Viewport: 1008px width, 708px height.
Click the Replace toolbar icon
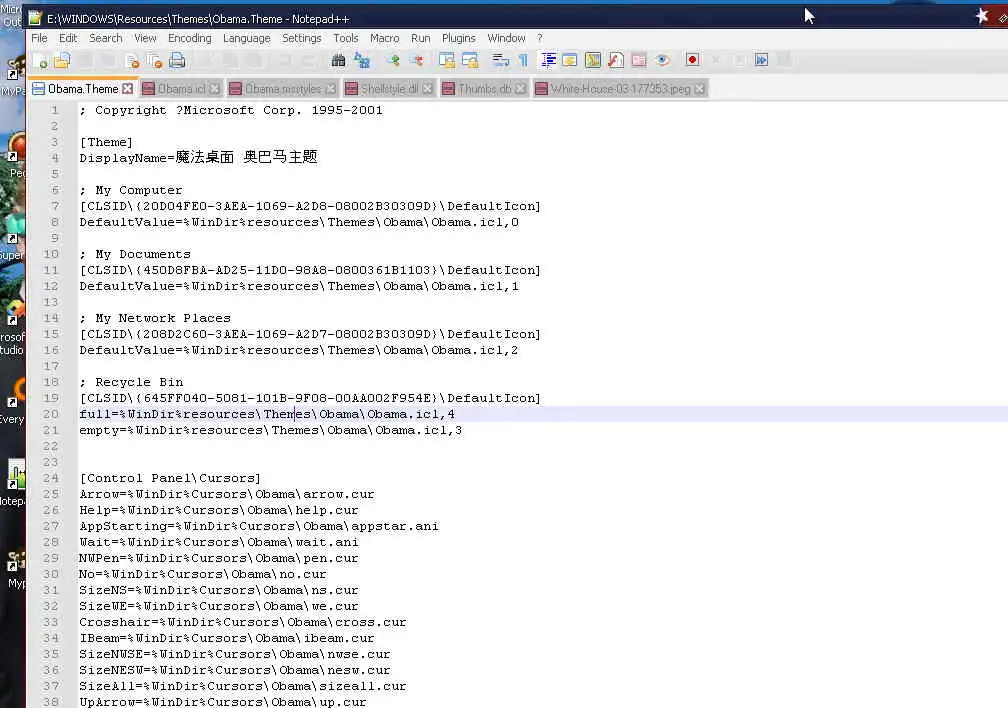(361, 60)
